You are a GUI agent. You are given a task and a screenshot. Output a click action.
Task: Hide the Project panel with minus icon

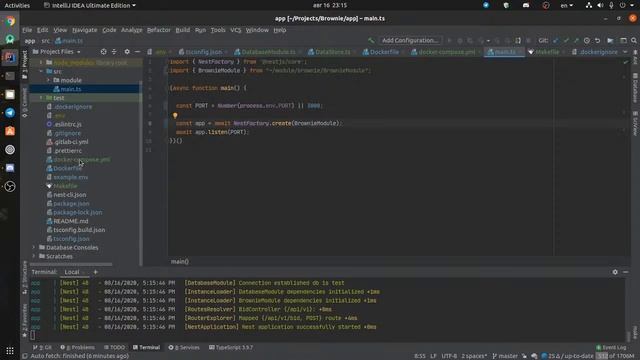tap(138, 52)
